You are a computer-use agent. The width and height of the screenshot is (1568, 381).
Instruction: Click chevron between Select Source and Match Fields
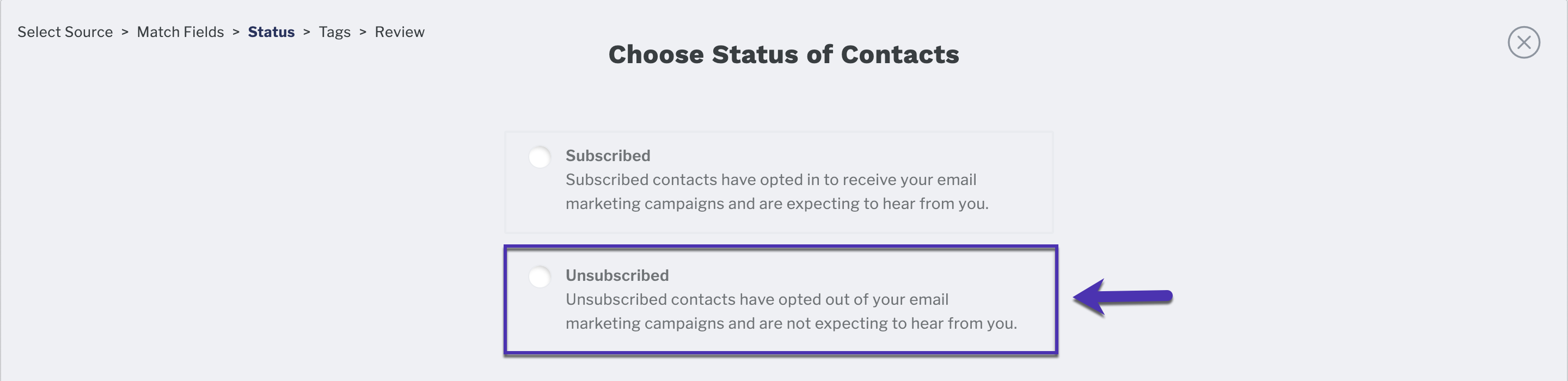point(125,32)
